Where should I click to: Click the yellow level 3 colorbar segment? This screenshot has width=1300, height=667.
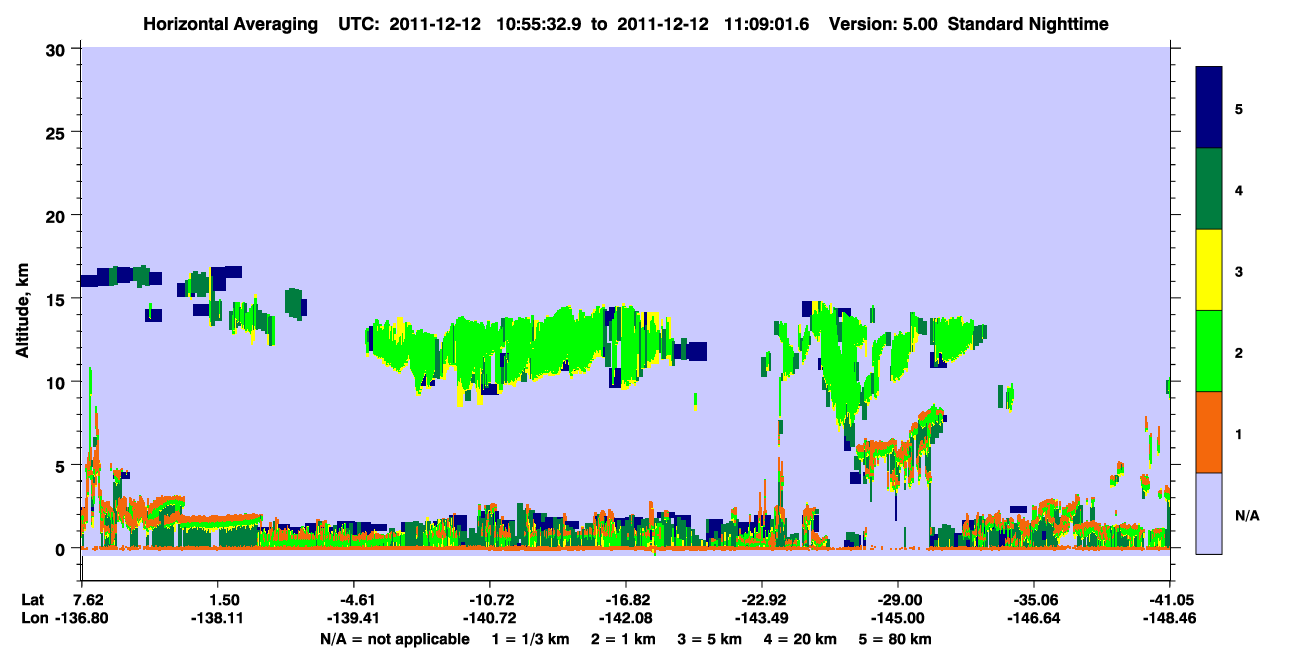pyautogui.click(x=1209, y=270)
